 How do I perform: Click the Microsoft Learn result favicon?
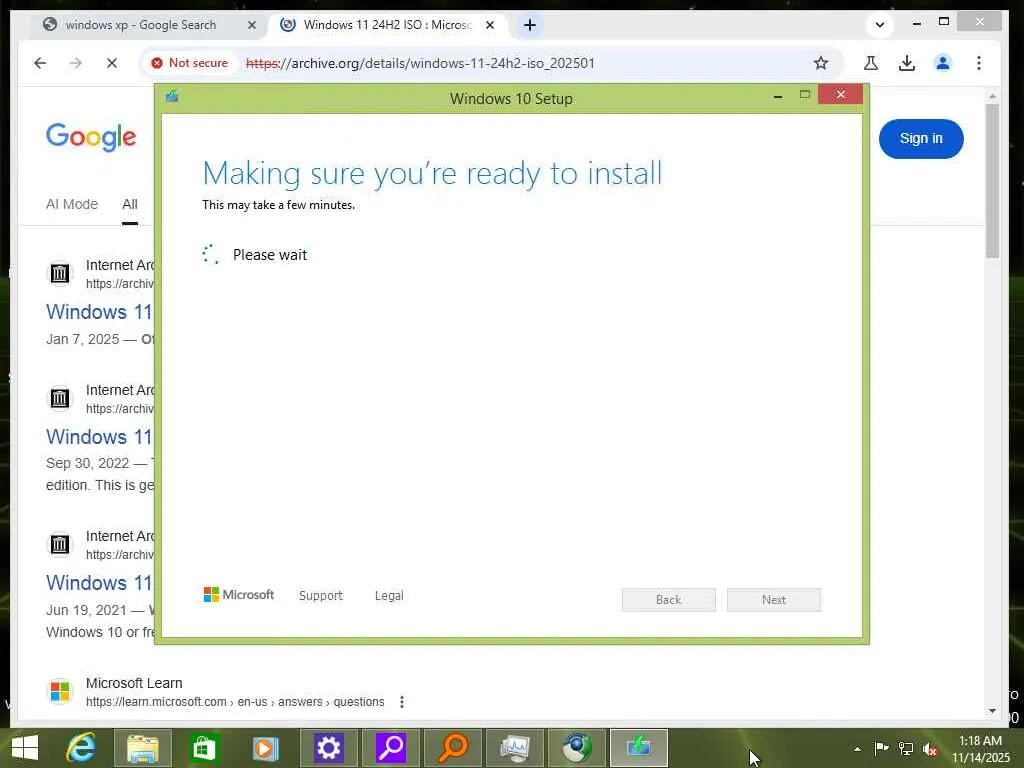tap(60, 691)
